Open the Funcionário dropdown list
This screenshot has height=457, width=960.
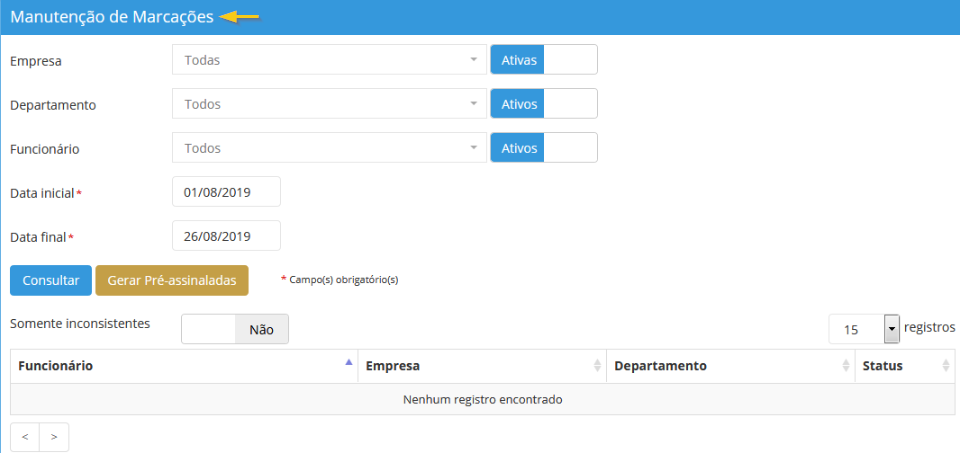329,148
